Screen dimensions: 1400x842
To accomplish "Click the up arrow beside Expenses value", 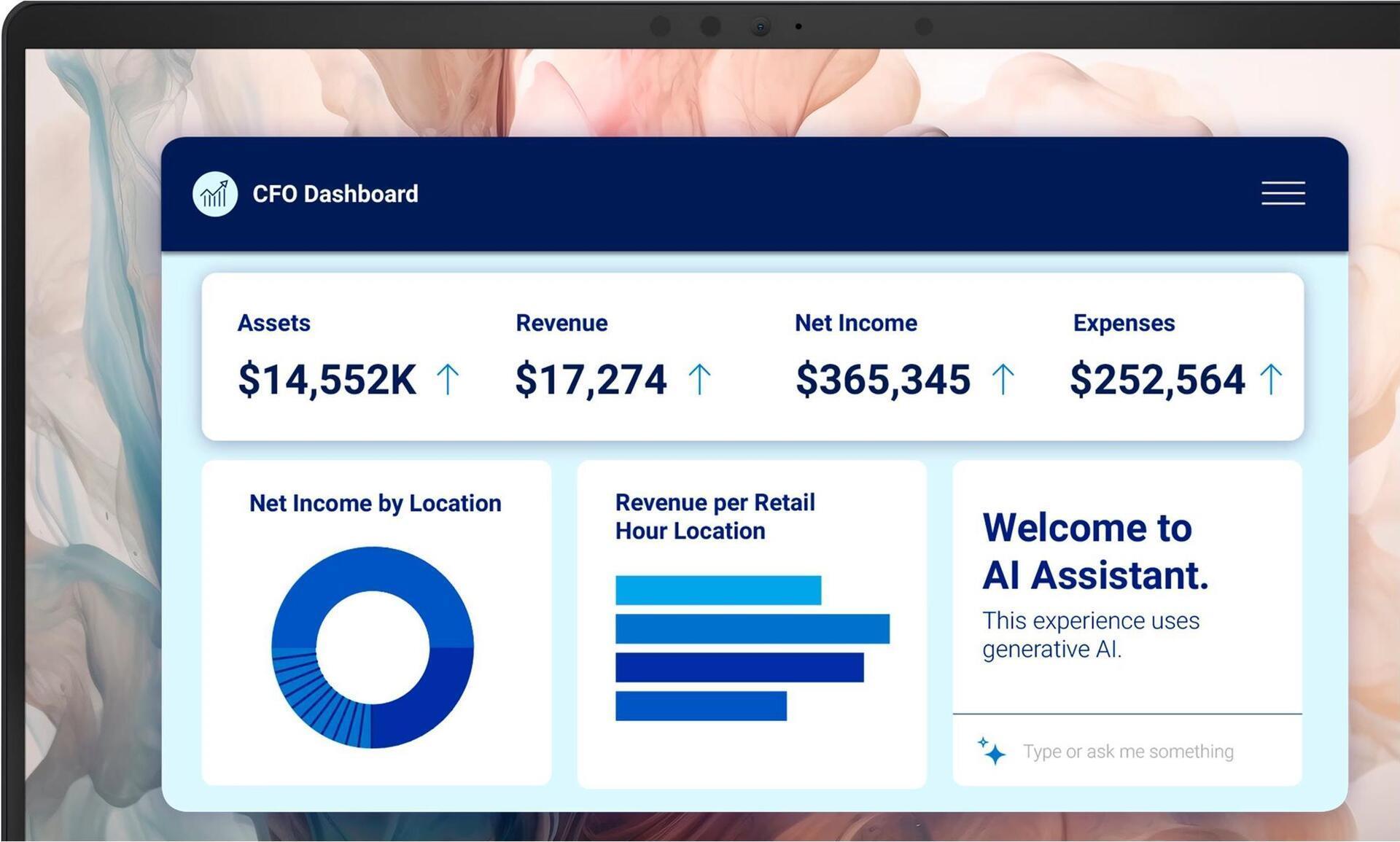I will pos(1271,380).
